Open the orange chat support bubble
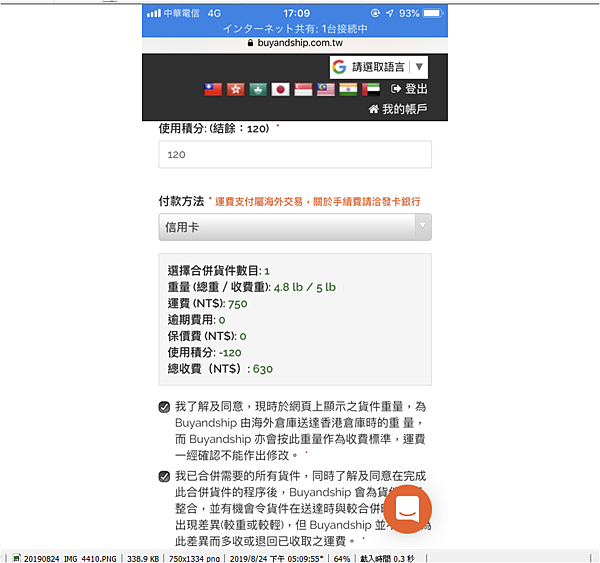 click(408, 509)
